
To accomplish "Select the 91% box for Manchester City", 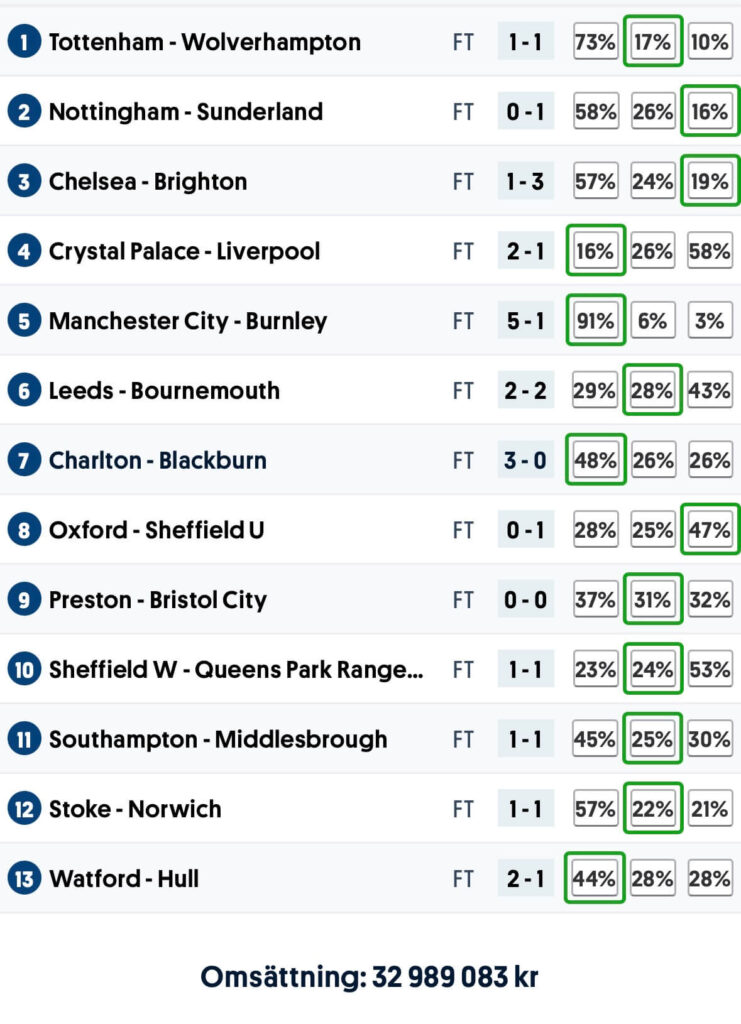I will pyautogui.click(x=595, y=321).
